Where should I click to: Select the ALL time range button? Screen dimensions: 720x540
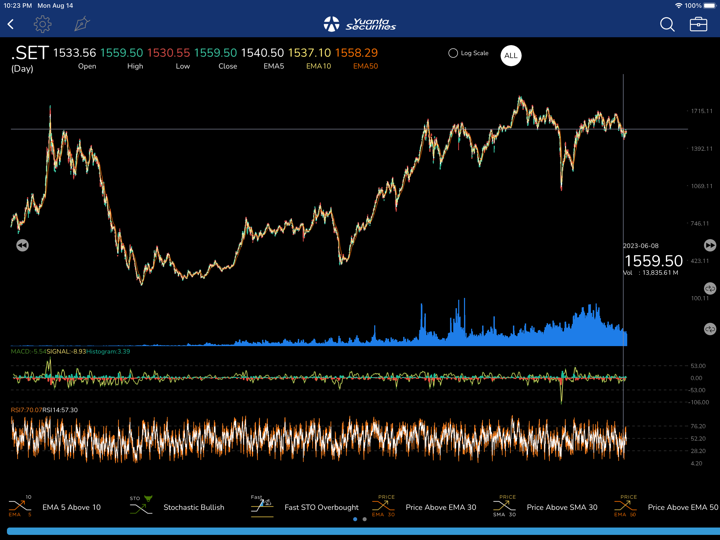511,55
